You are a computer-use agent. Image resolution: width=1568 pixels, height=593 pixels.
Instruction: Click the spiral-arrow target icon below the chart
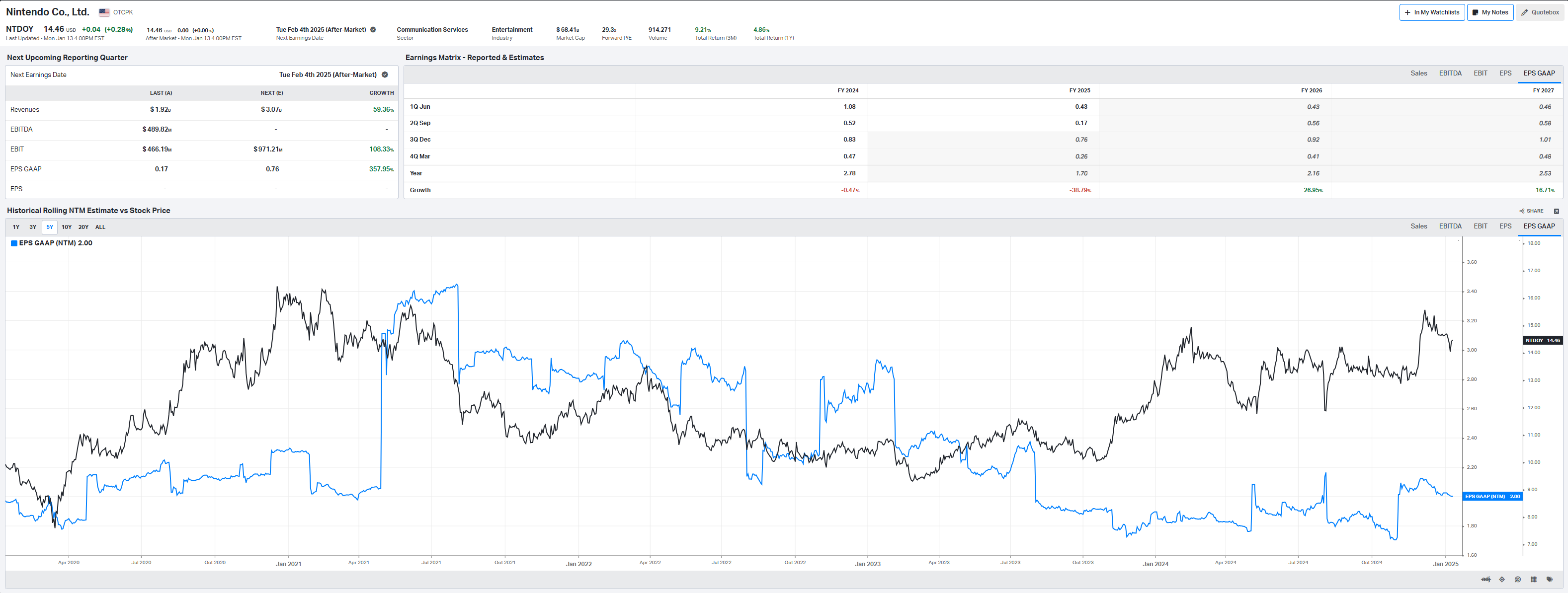(1517, 579)
